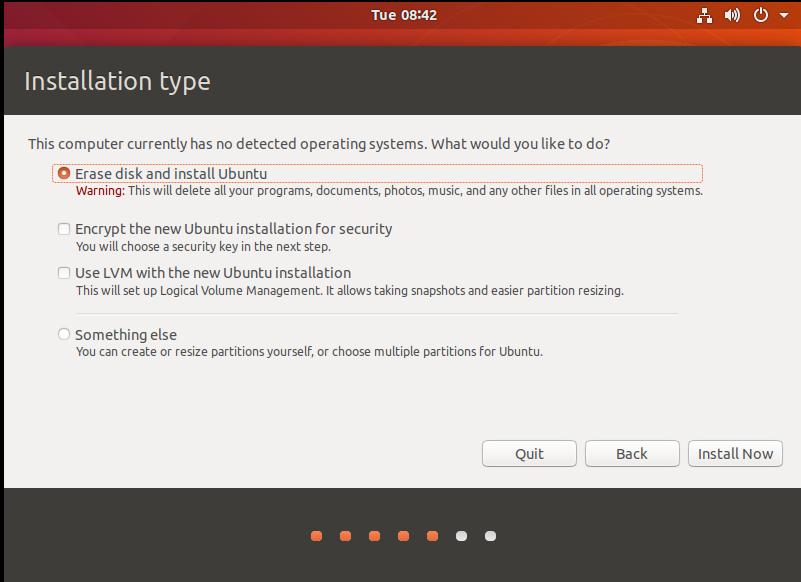This screenshot has height=582, width=801.
Task: Select Erase disk and install Ubuntu
Action: tap(64, 173)
